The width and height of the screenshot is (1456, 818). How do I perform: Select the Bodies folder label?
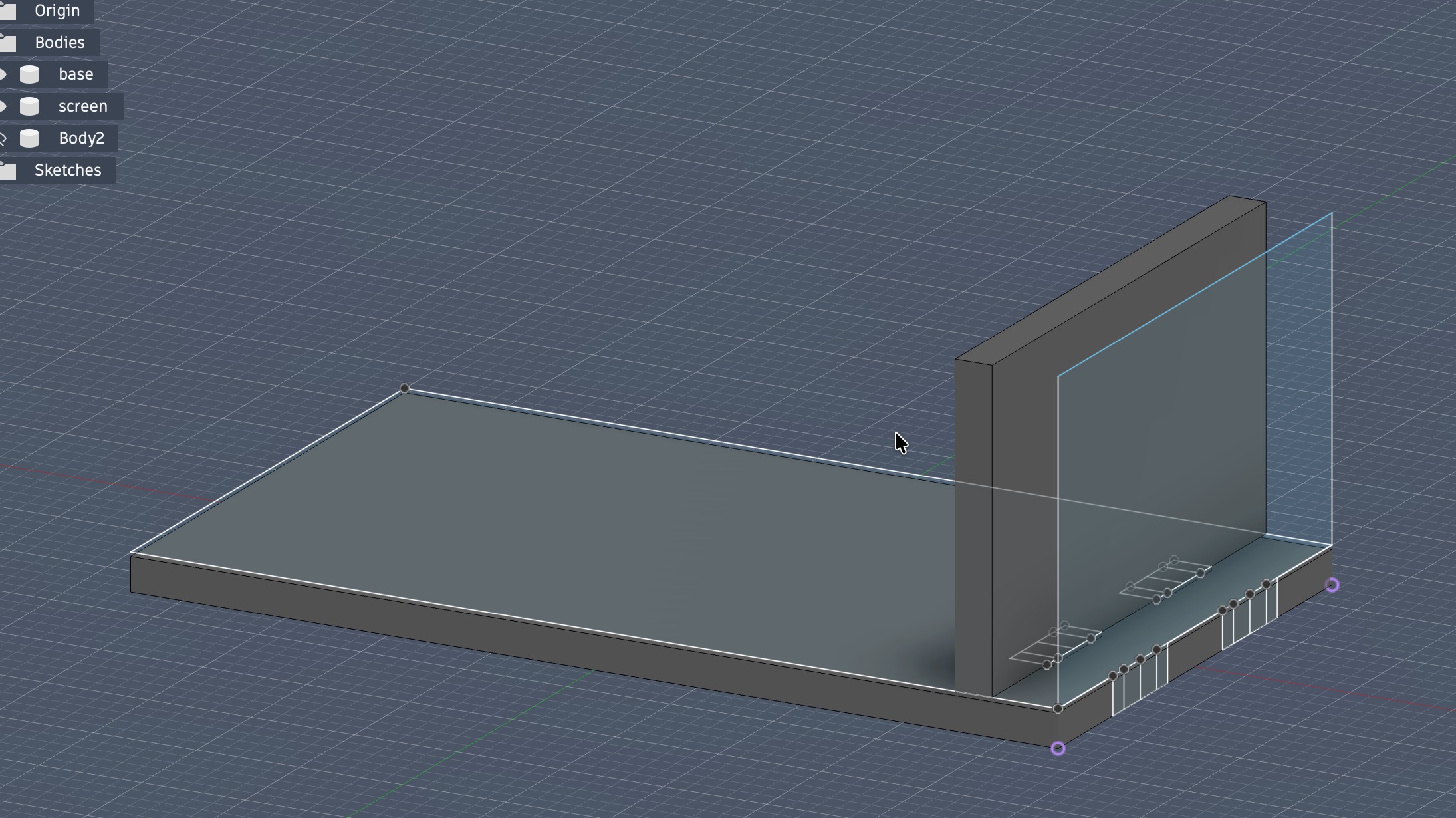[60, 43]
